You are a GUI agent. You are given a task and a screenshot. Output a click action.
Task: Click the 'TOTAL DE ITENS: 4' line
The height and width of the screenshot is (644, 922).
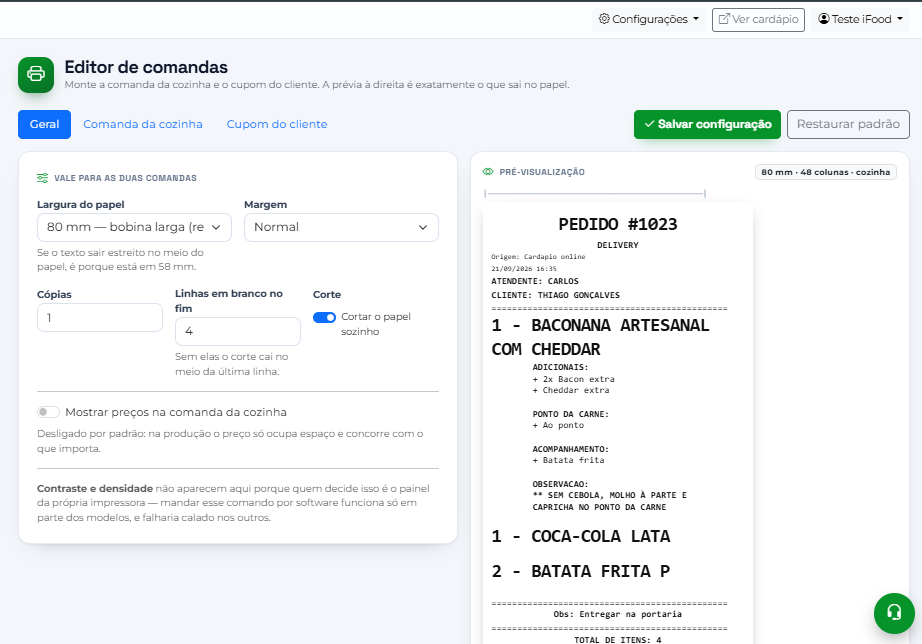click(x=617, y=639)
